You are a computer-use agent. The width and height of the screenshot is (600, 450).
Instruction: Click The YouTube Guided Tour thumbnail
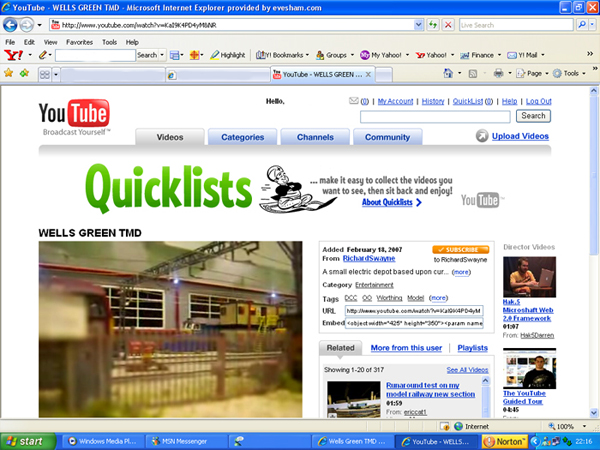pyautogui.click(x=529, y=368)
